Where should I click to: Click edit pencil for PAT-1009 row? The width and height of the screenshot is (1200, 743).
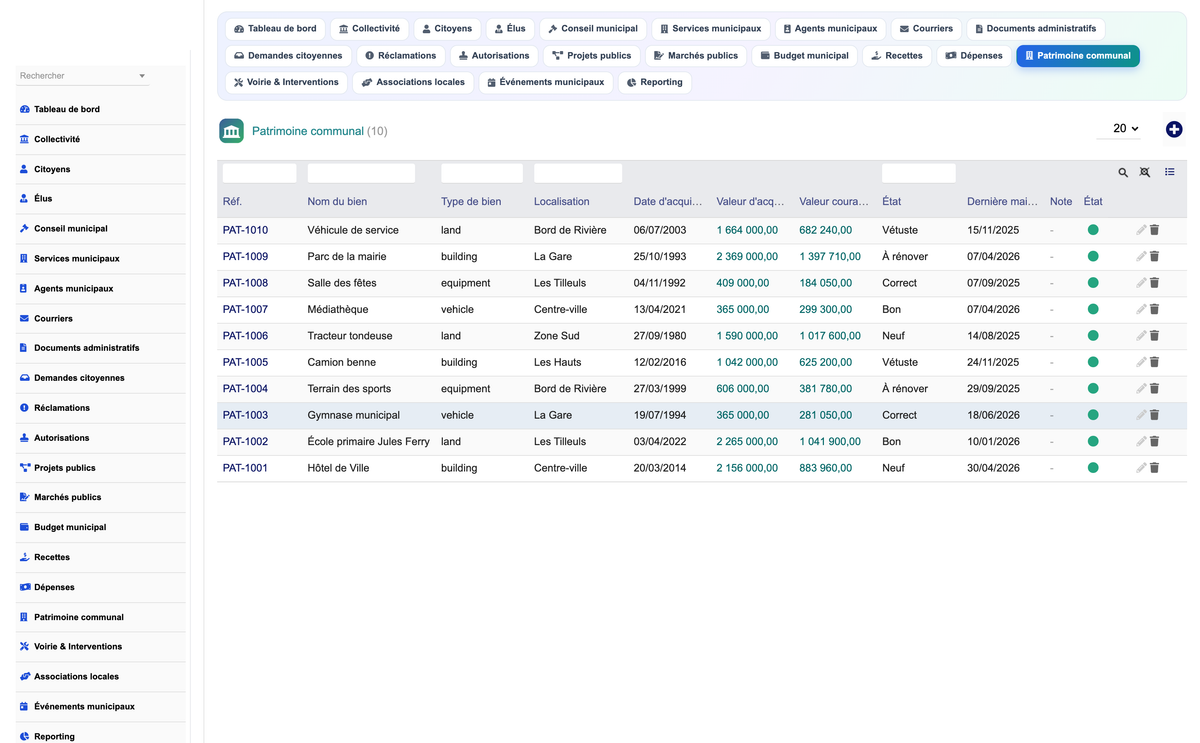coord(1141,256)
